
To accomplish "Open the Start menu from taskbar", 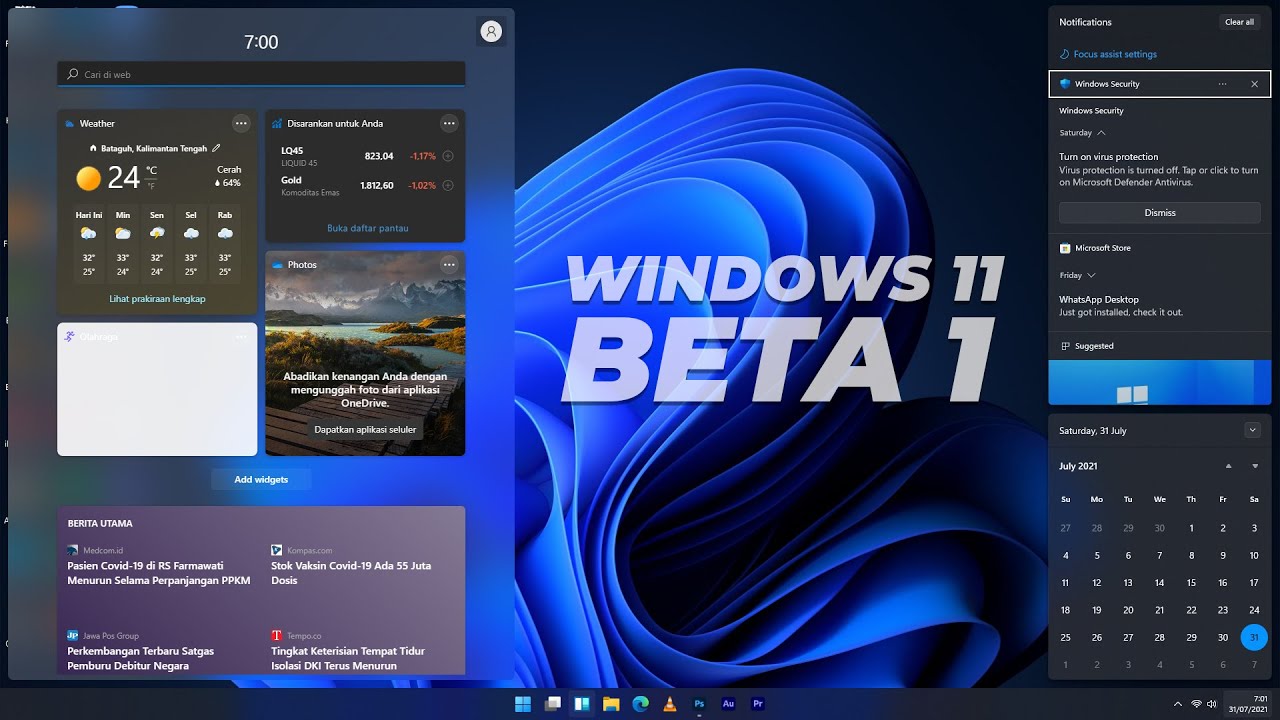I will tap(523, 704).
